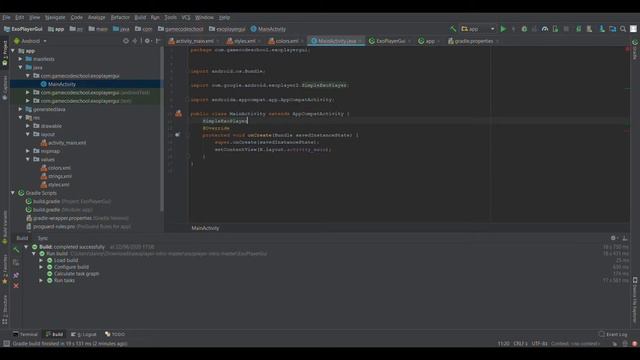Switch to the styles.xml editor tab
640x360 pixels.
tap(244, 41)
